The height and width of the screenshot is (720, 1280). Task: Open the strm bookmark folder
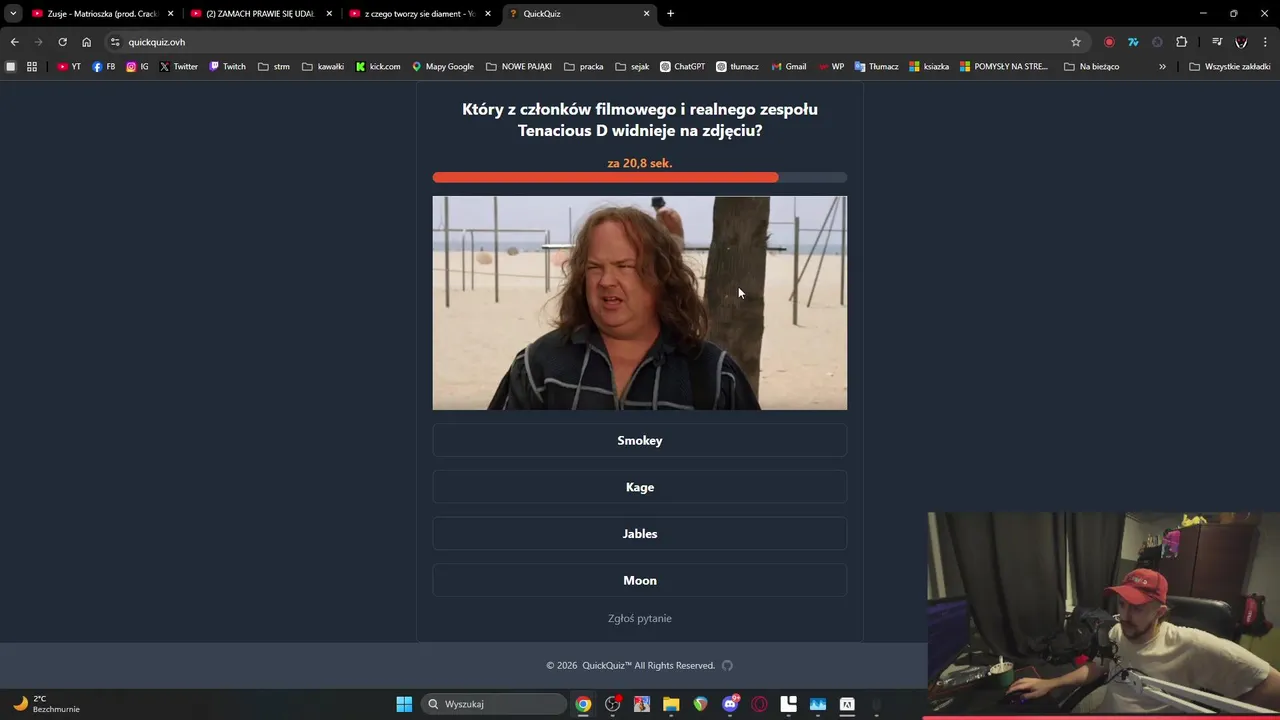pyautogui.click(x=274, y=67)
